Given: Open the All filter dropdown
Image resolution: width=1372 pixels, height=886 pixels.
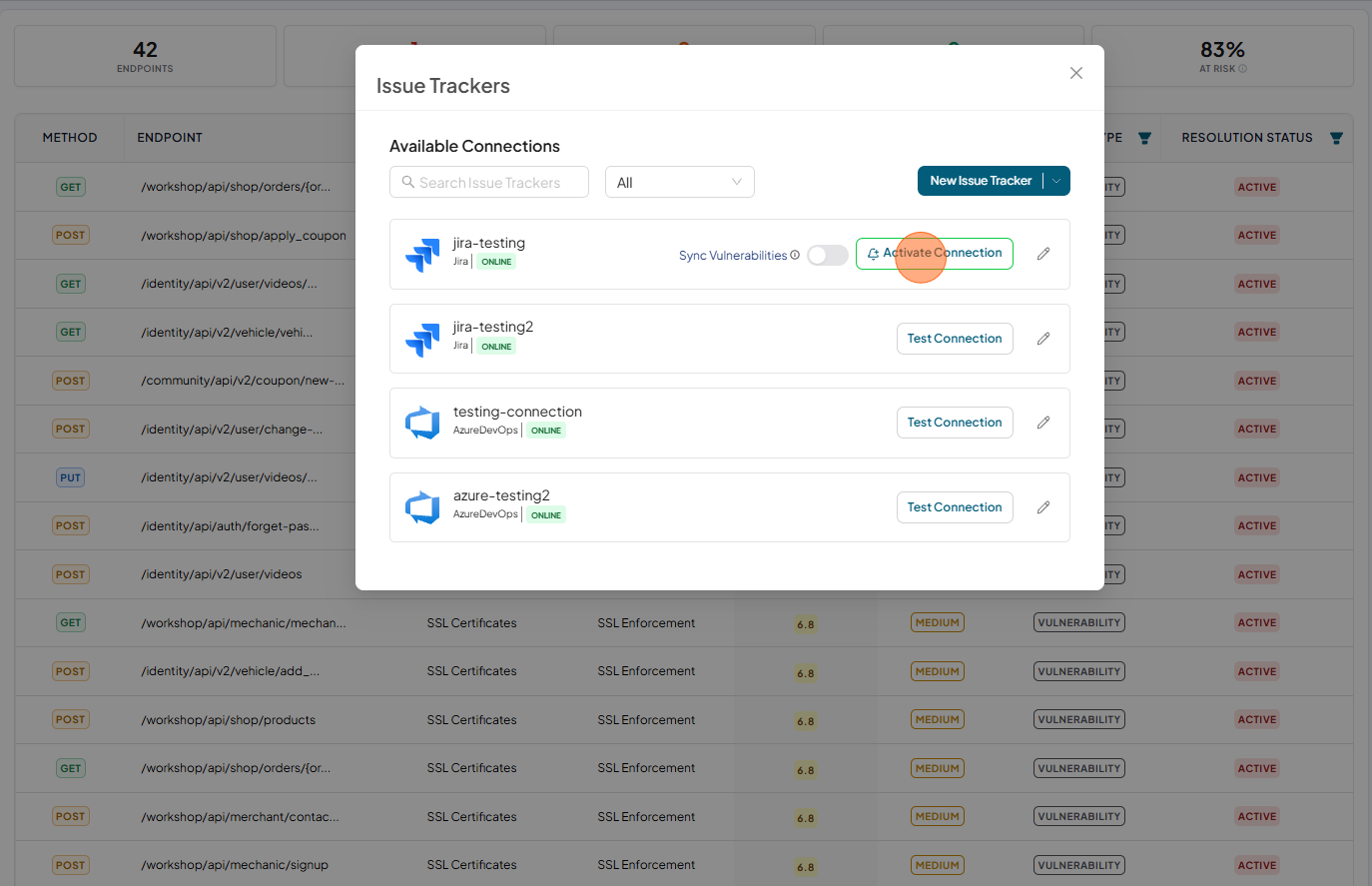Looking at the screenshot, I should click(679, 183).
